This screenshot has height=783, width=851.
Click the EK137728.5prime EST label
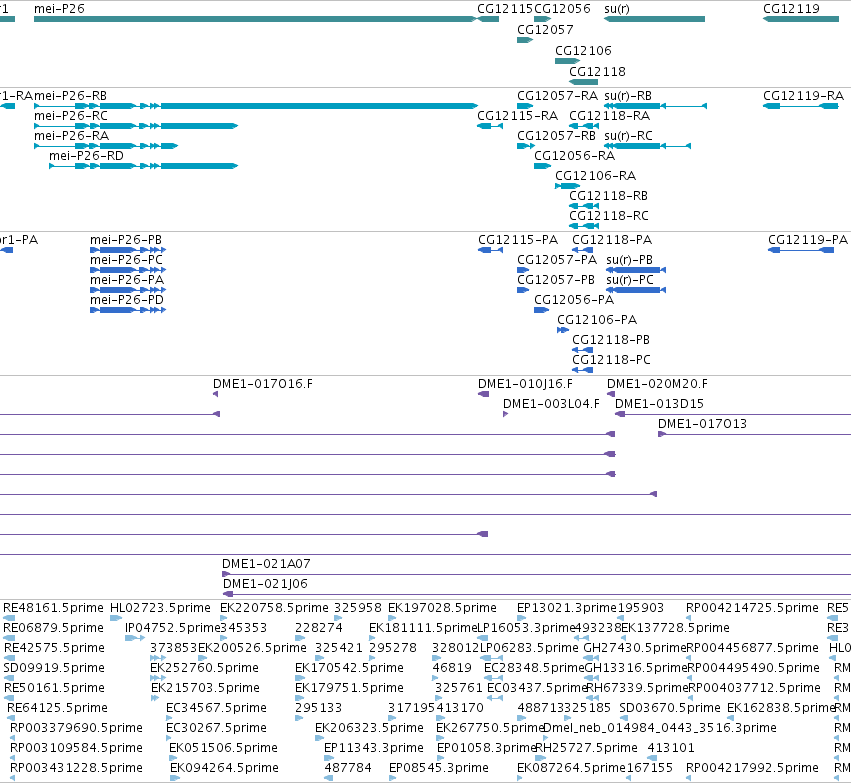675,627
